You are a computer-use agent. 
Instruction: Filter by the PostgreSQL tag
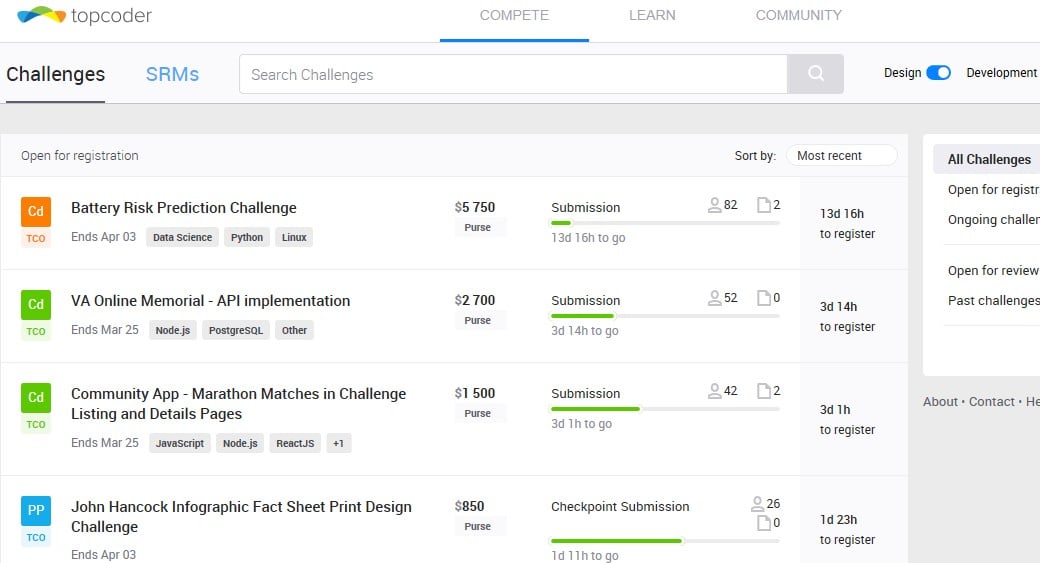pyautogui.click(x=236, y=330)
